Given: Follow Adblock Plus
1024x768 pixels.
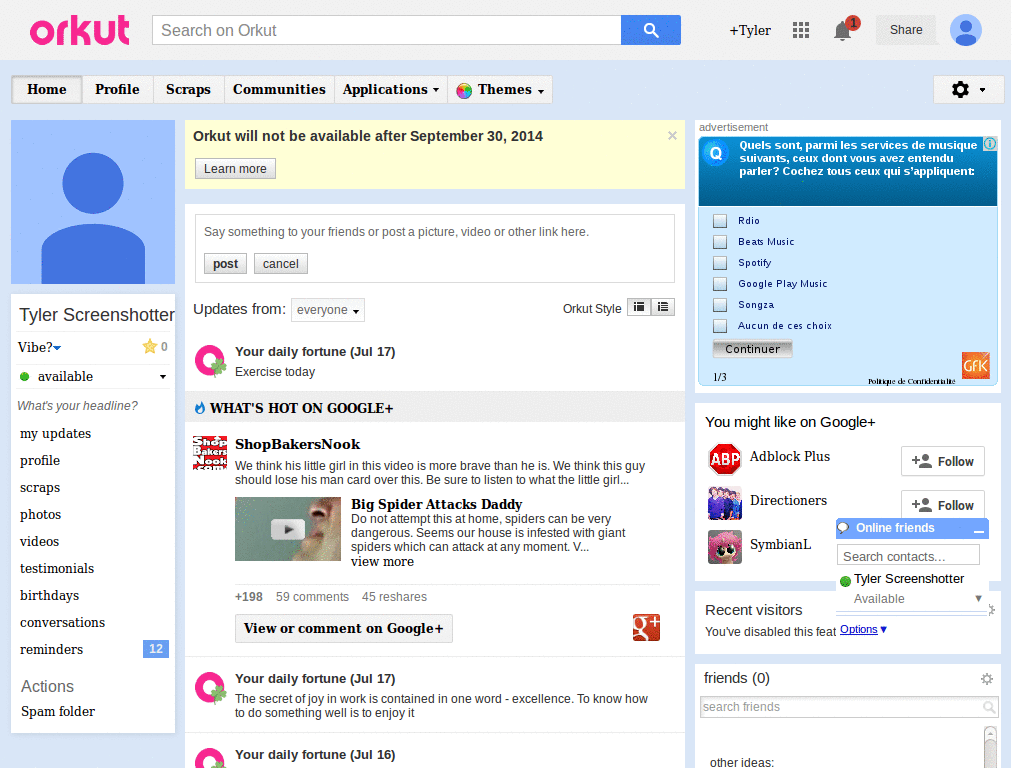Looking at the screenshot, I should (942, 462).
